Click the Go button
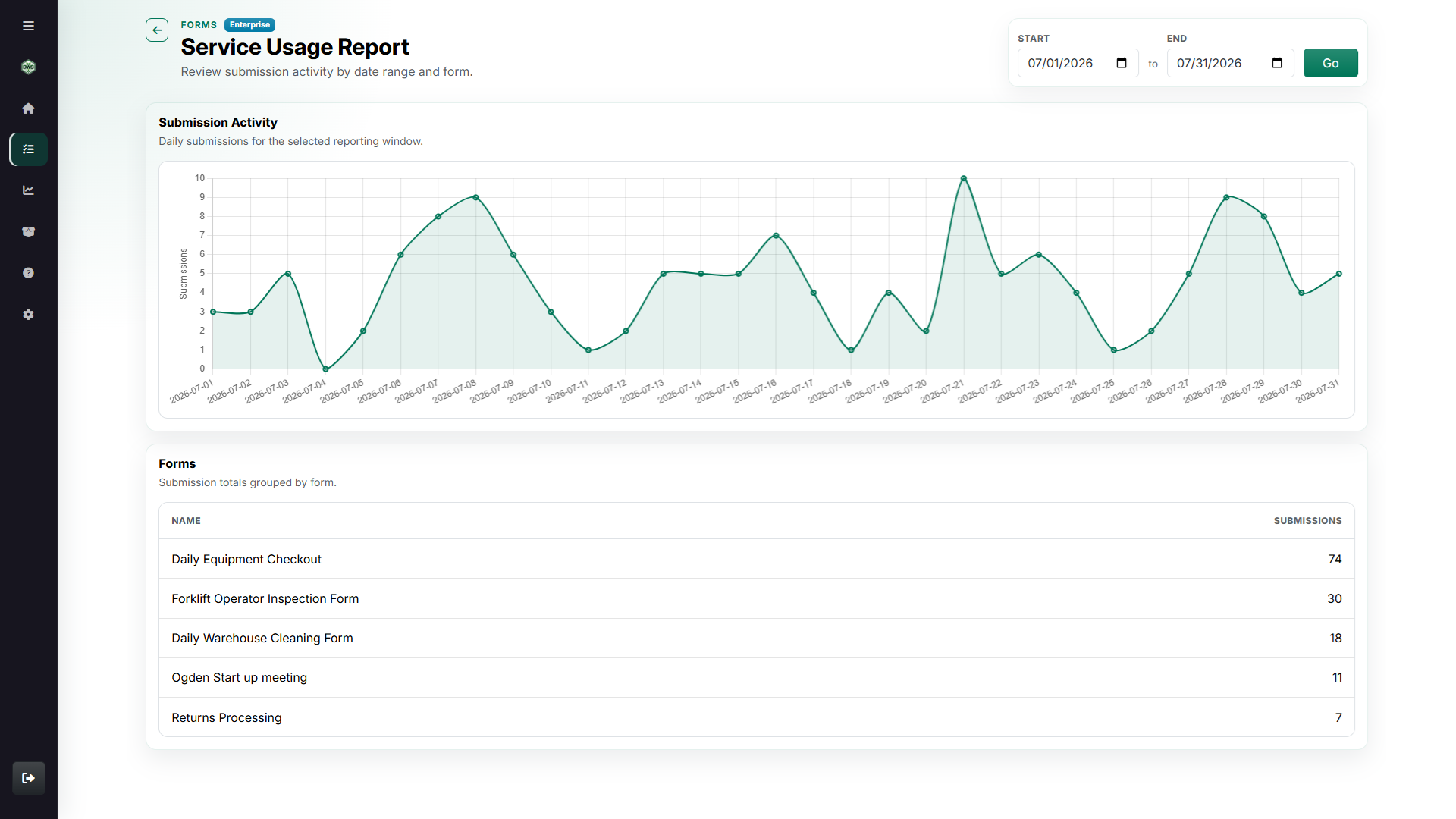 tap(1330, 63)
